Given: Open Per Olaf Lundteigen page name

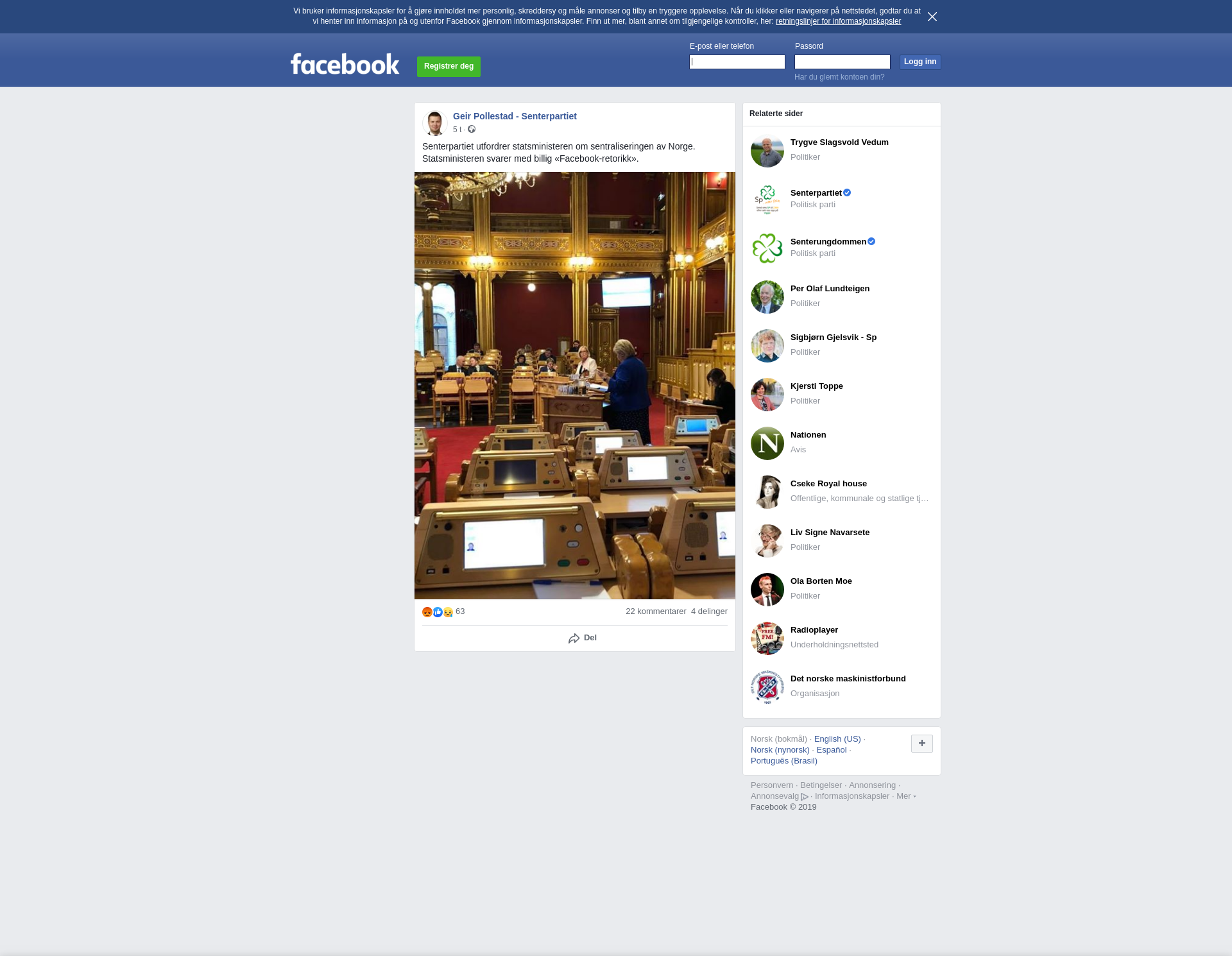Looking at the screenshot, I should 830,289.
